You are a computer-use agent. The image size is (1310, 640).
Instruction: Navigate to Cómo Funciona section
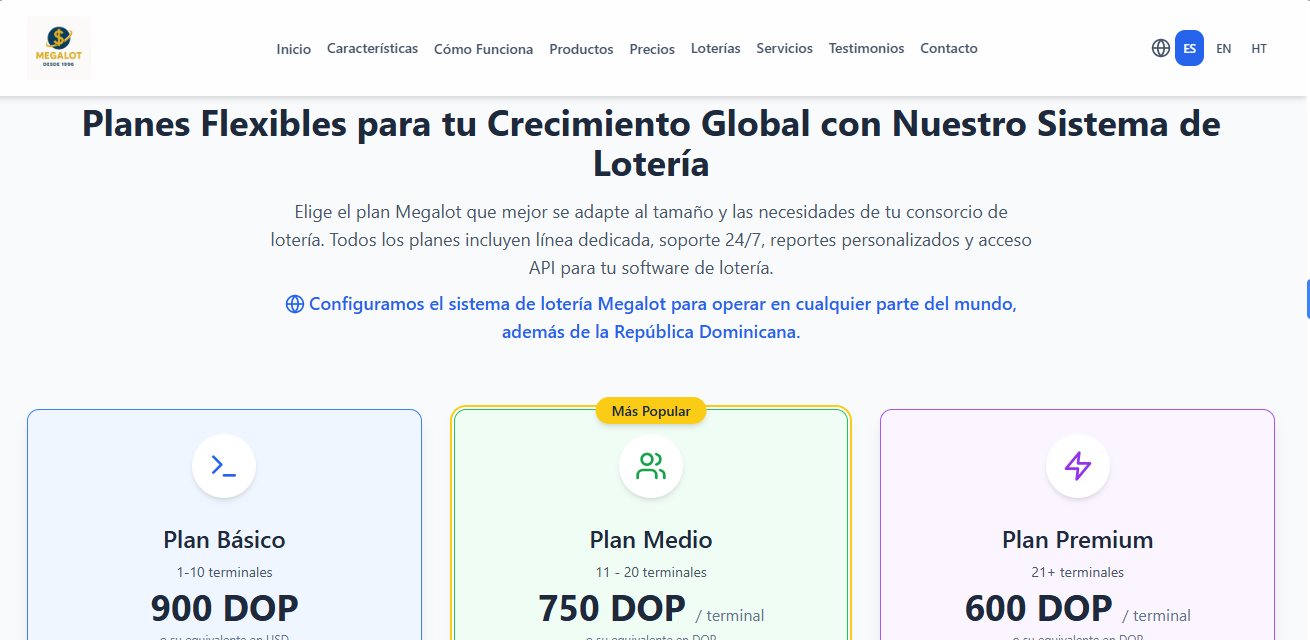click(483, 49)
